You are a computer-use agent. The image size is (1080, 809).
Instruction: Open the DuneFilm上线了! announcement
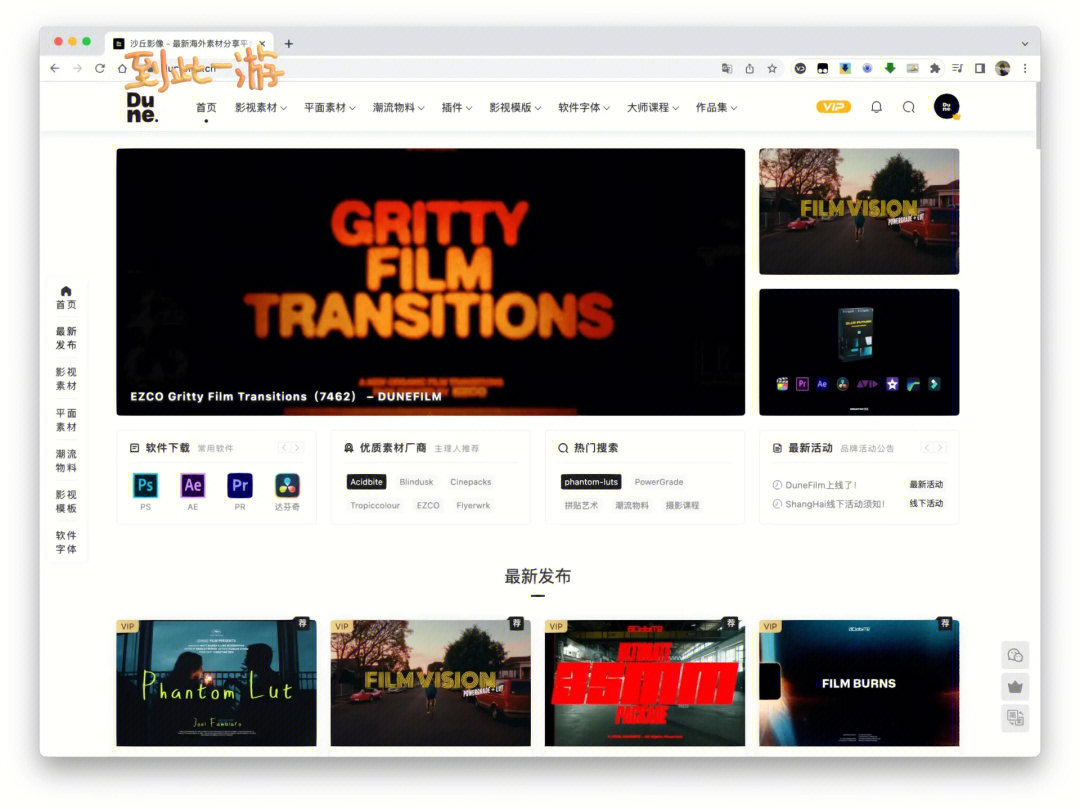pos(820,485)
